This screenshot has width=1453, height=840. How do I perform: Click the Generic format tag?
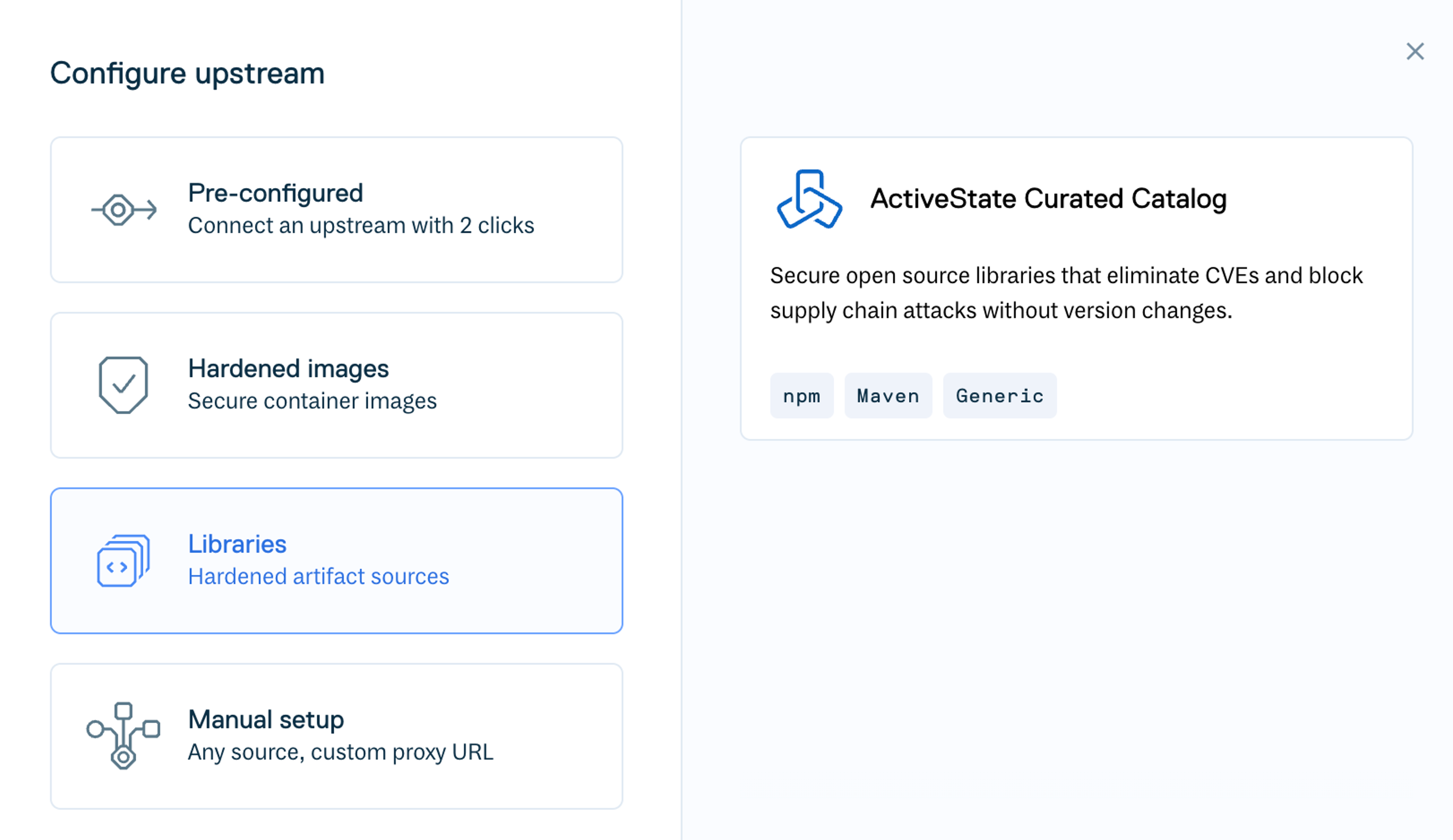pos(1000,396)
